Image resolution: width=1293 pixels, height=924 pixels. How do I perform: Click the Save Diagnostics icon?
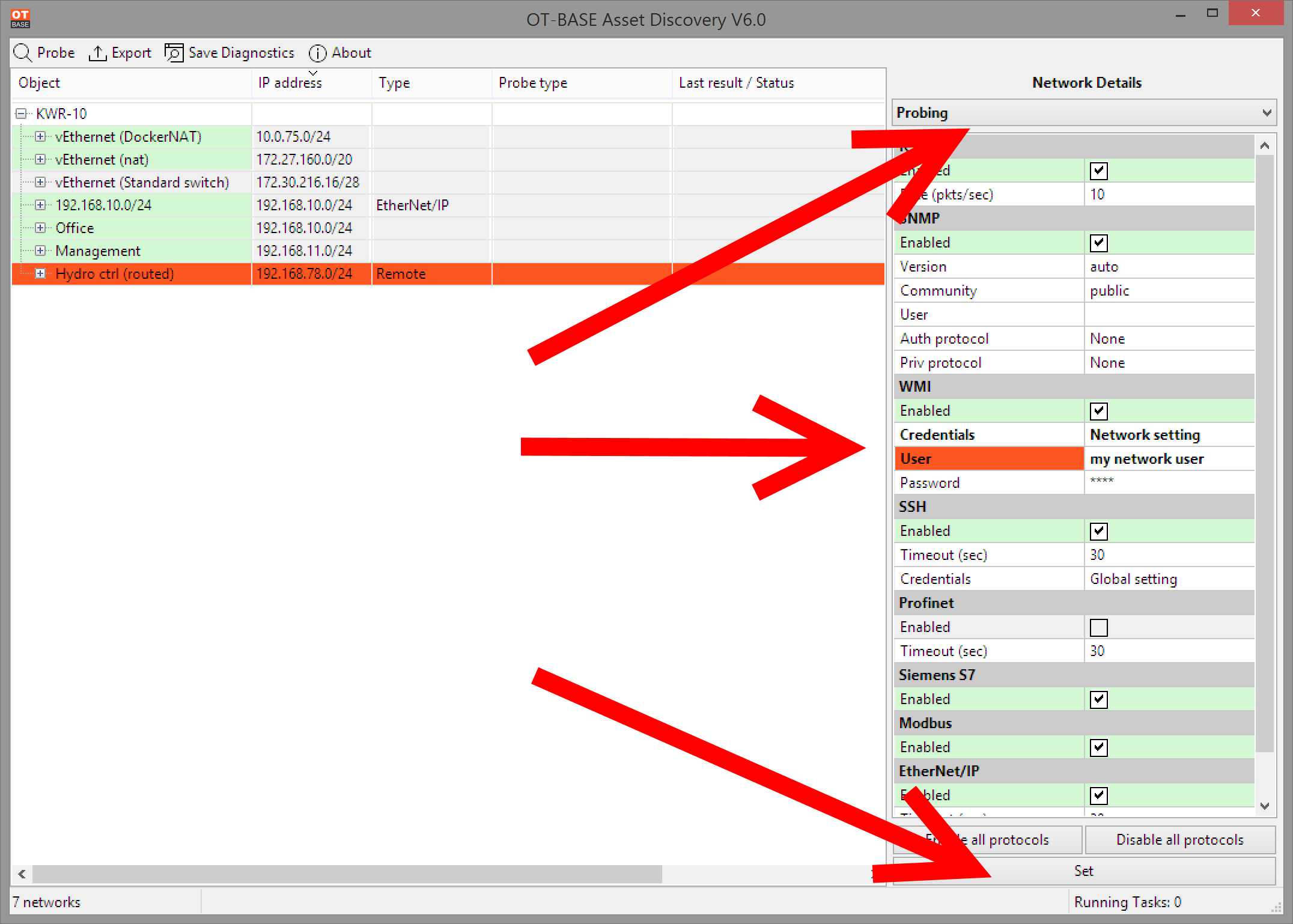coord(174,53)
